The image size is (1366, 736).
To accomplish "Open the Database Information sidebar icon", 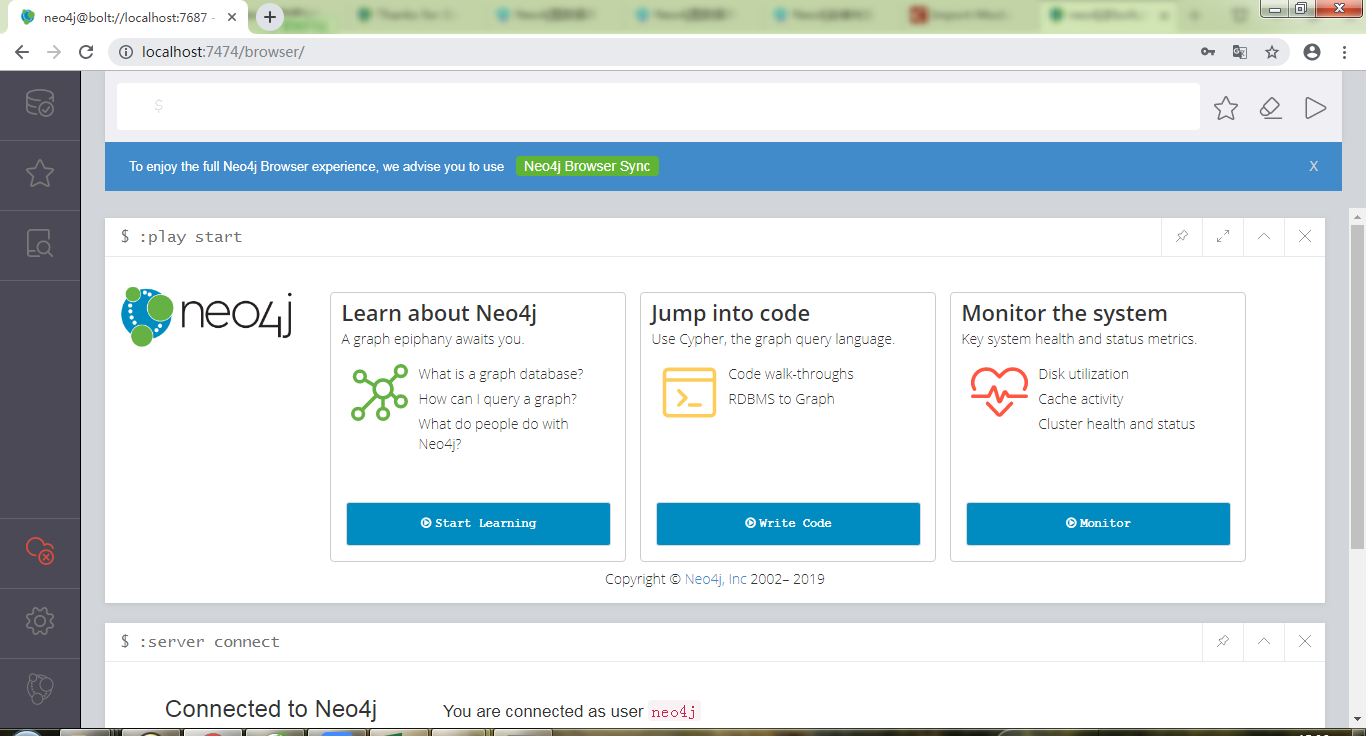I will coord(40,104).
